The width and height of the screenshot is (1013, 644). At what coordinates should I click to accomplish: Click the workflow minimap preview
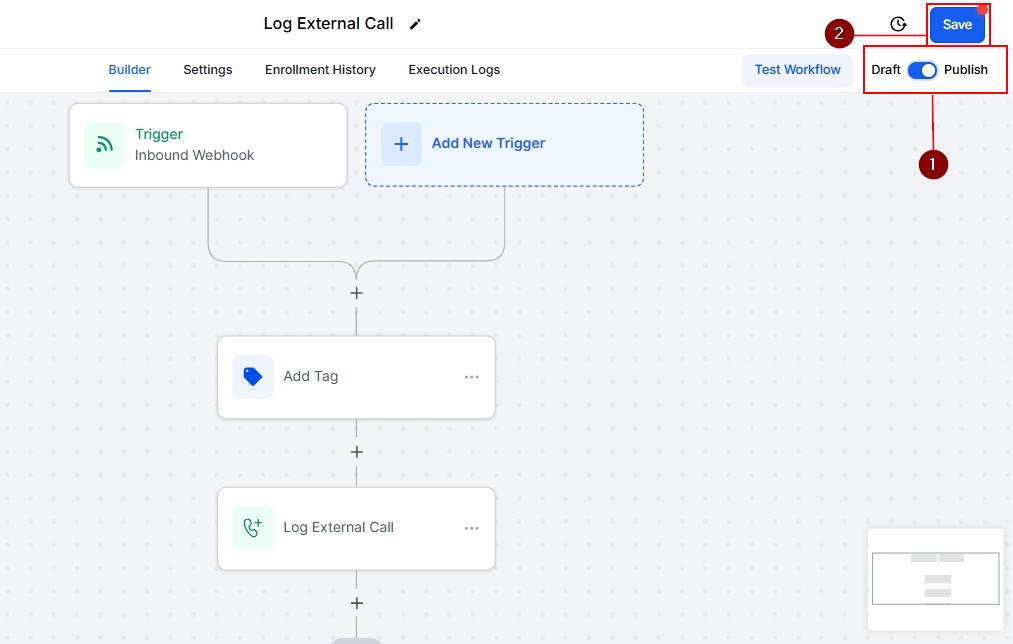936,579
